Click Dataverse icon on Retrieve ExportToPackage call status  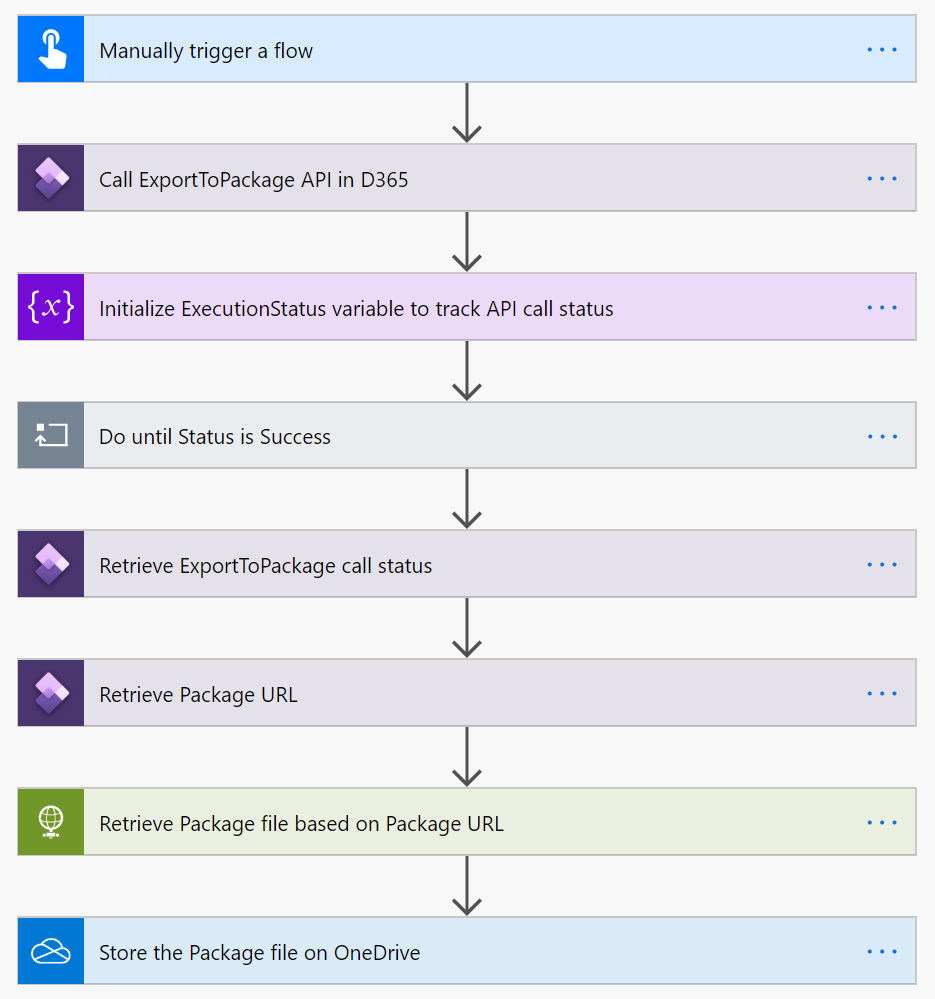[x=51, y=564]
